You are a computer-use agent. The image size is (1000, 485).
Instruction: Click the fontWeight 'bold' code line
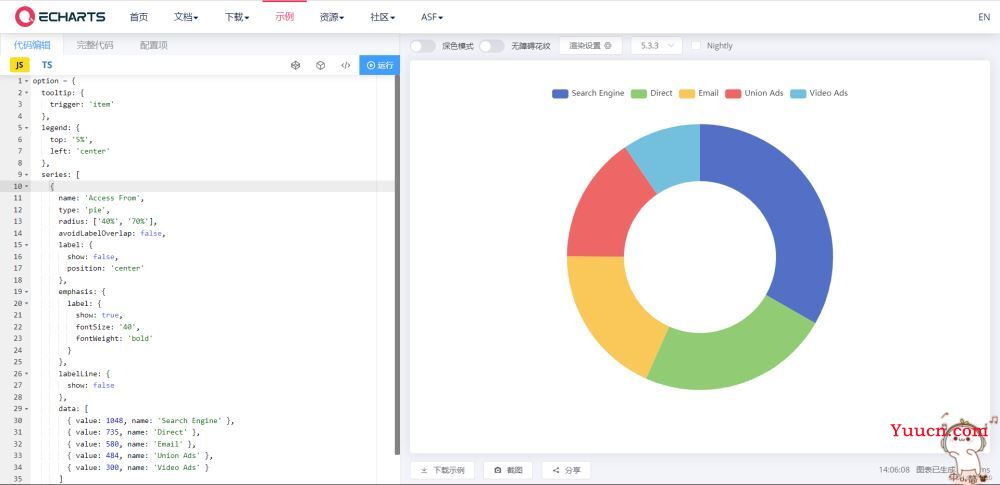click(115, 338)
